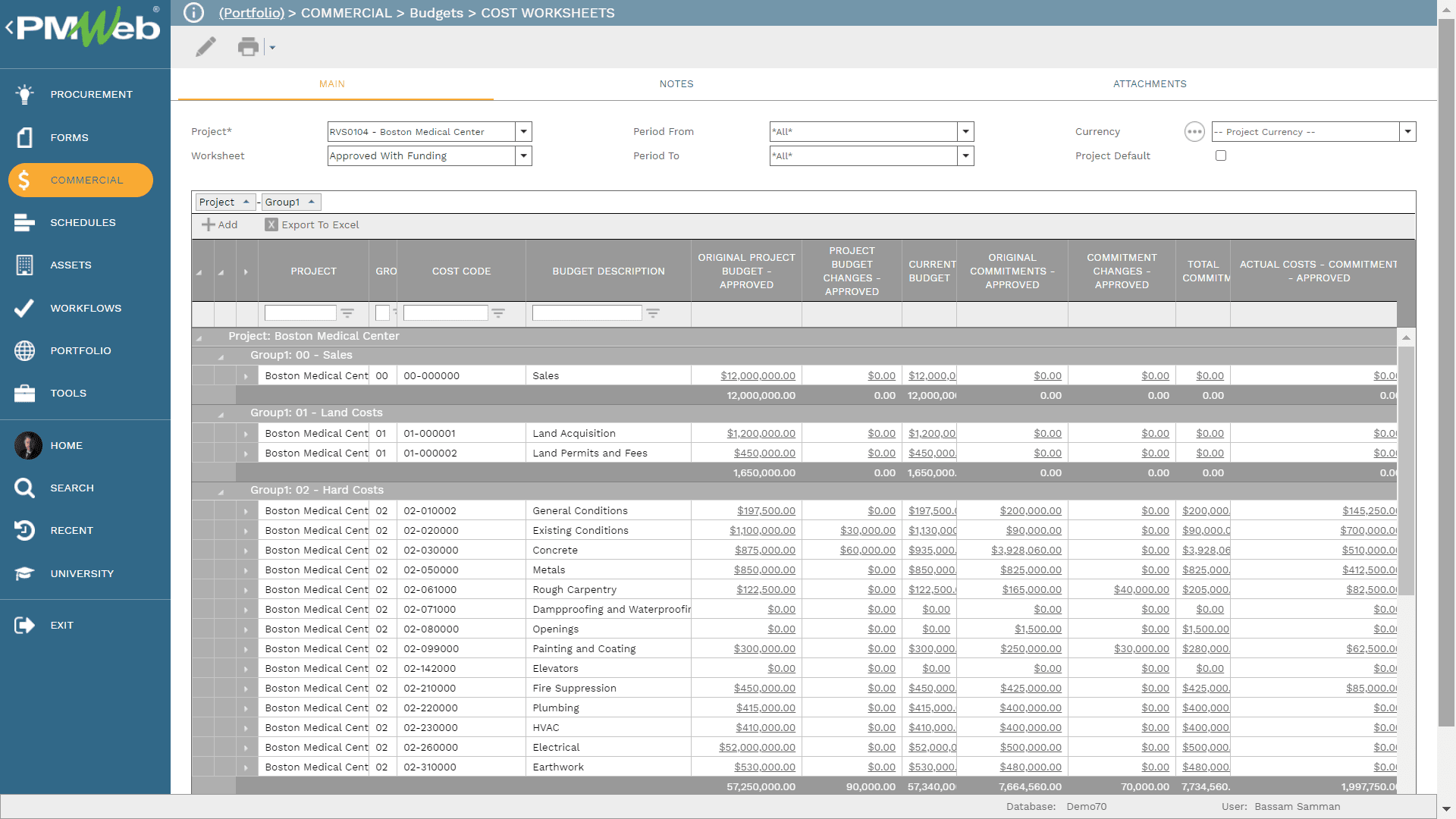1456x819 pixels.
Task: Collapse sidebar using PMWeb back arrow
Action: (x=9, y=28)
